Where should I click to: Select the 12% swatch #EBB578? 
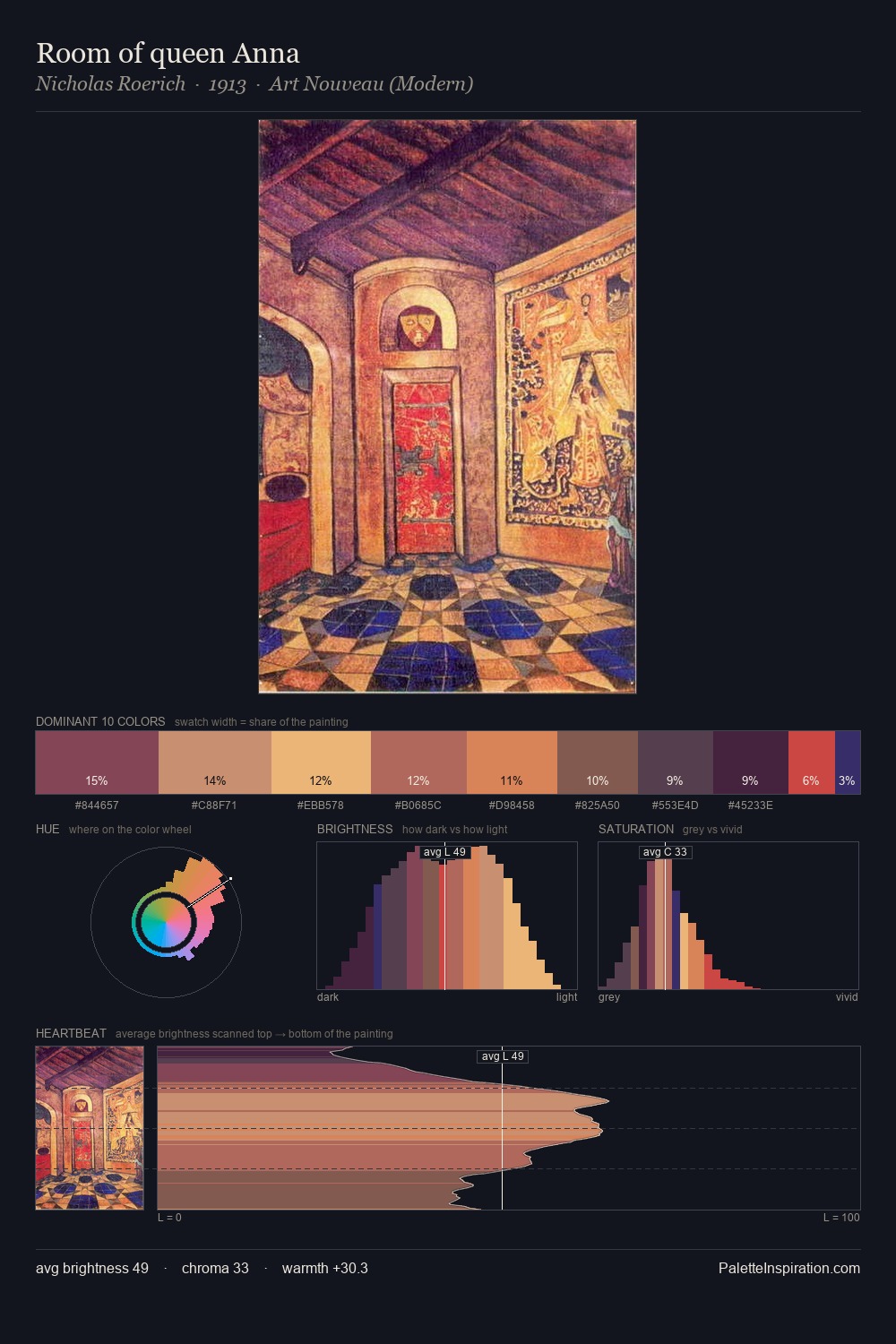click(321, 762)
